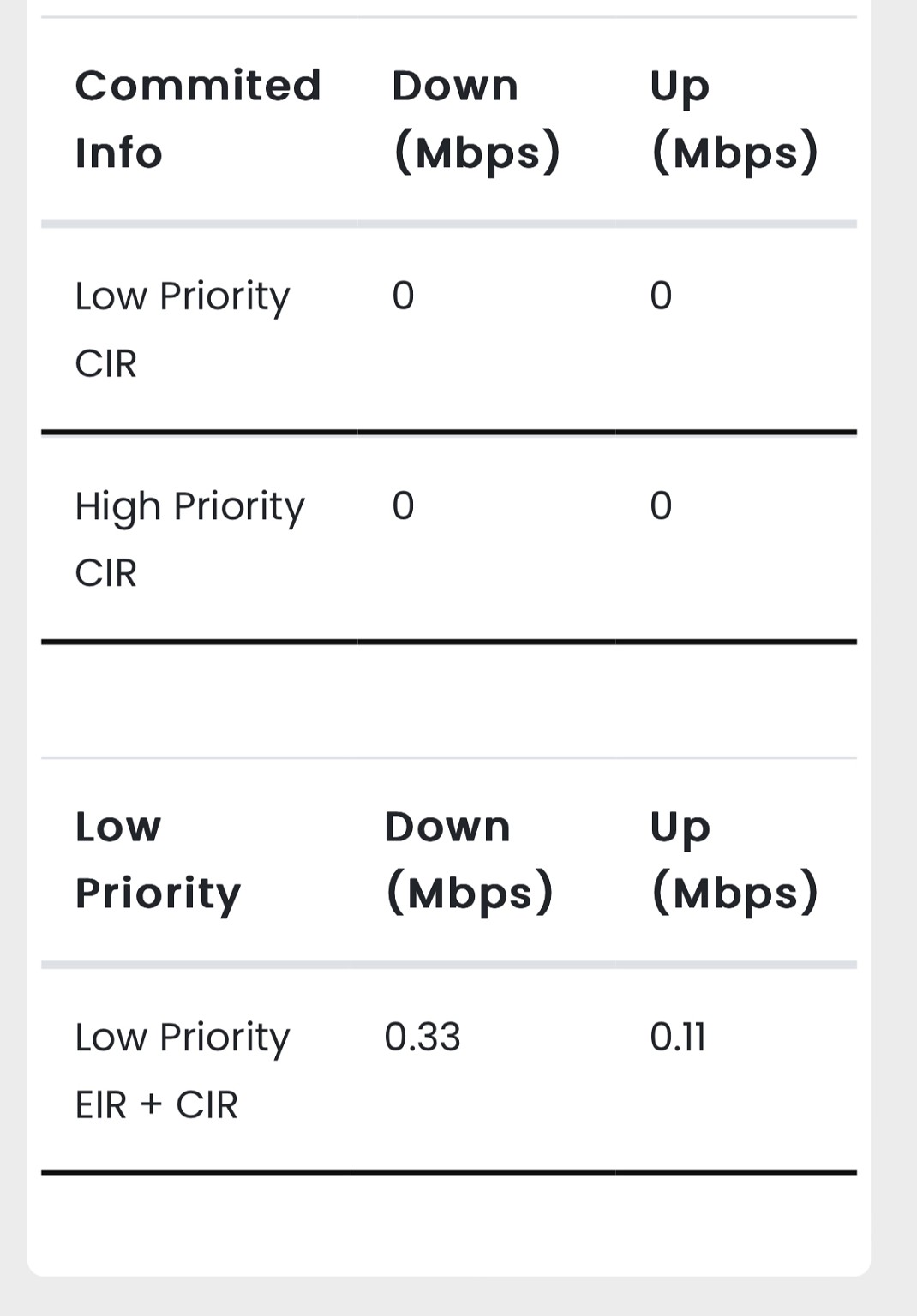Image resolution: width=917 pixels, height=1316 pixels.
Task: Select Low Priority CIR up value 0
Action: (x=661, y=296)
